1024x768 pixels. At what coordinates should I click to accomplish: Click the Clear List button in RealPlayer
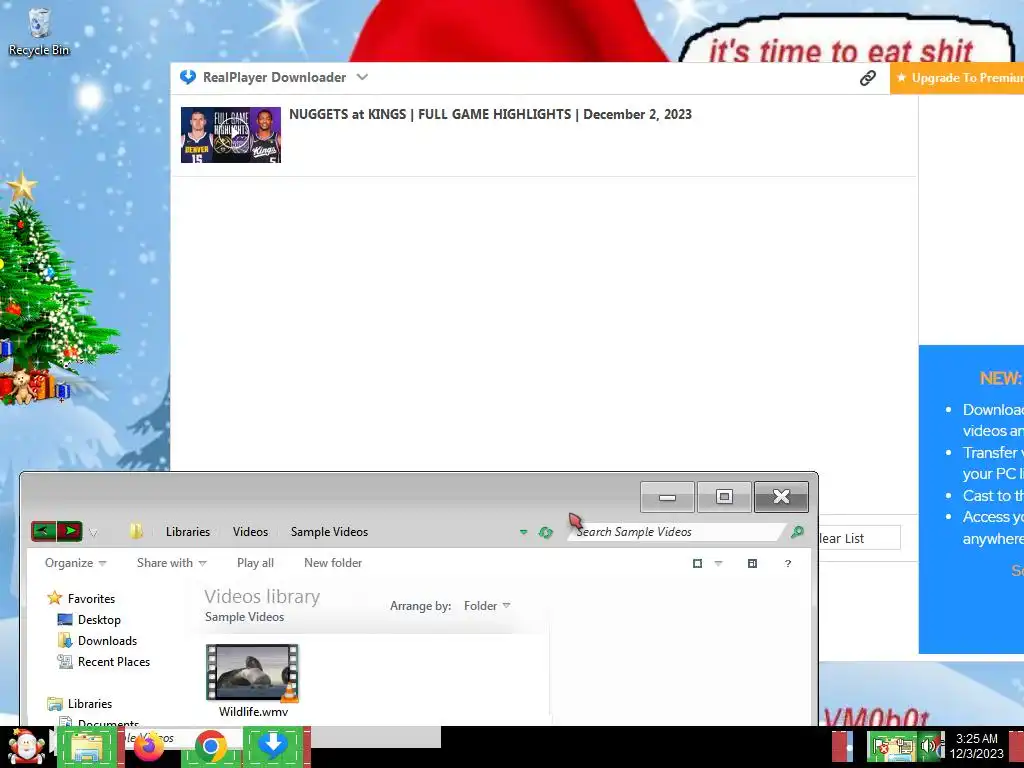(x=859, y=538)
